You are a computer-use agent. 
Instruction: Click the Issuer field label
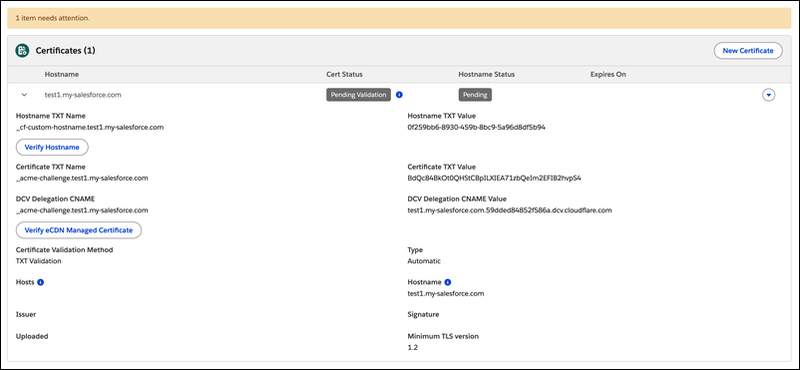click(26, 314)
